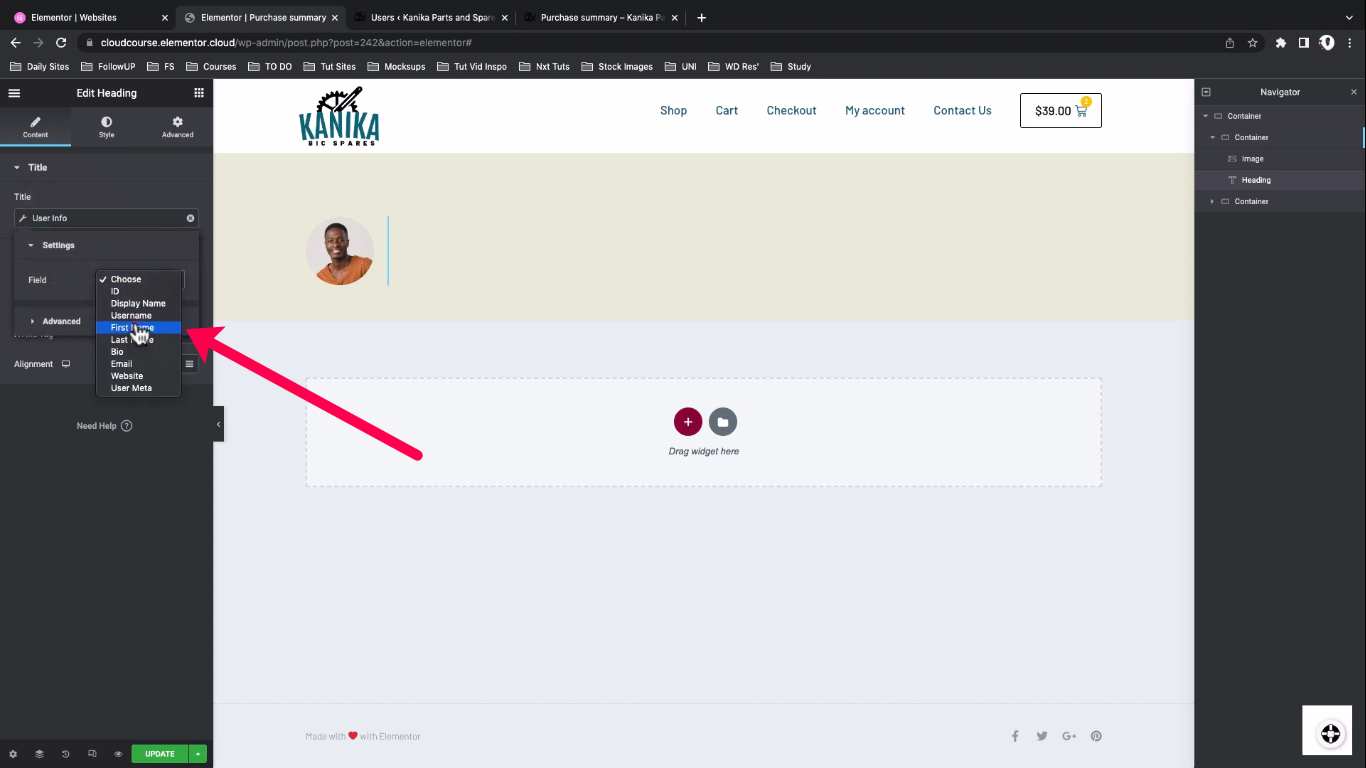Switch to the Content tab
1366x768 pixels.
point(35,127)
